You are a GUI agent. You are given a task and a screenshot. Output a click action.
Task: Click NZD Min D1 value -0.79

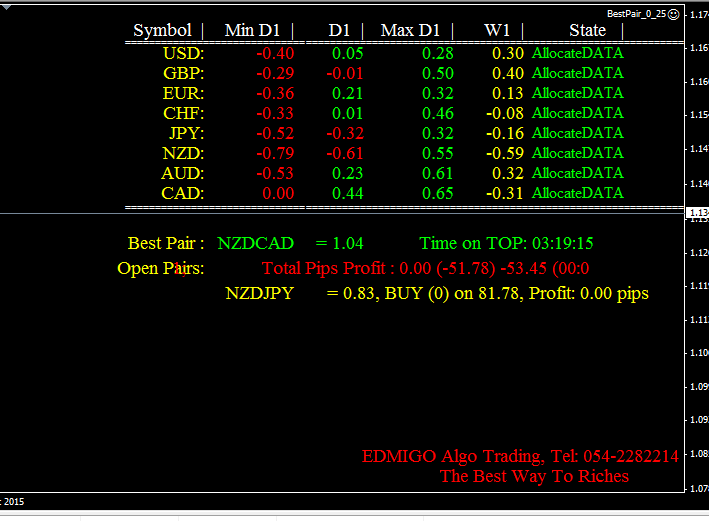point(275,153)
